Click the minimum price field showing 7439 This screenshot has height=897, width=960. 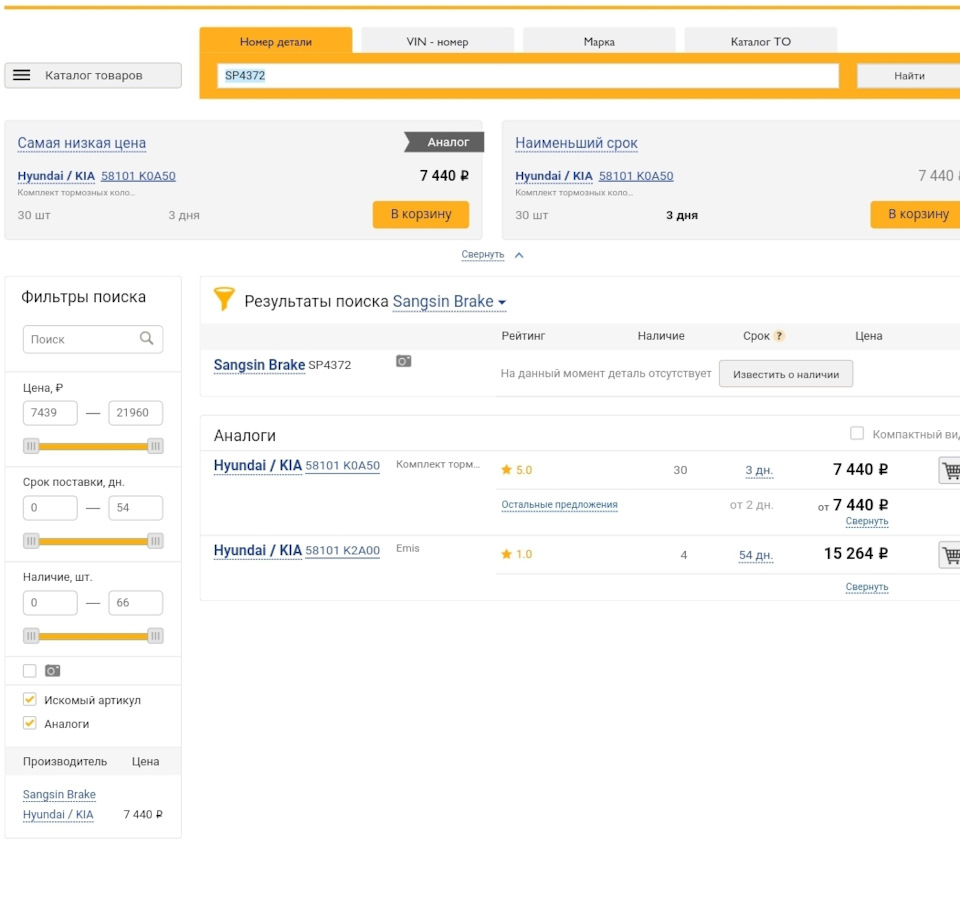50,413
